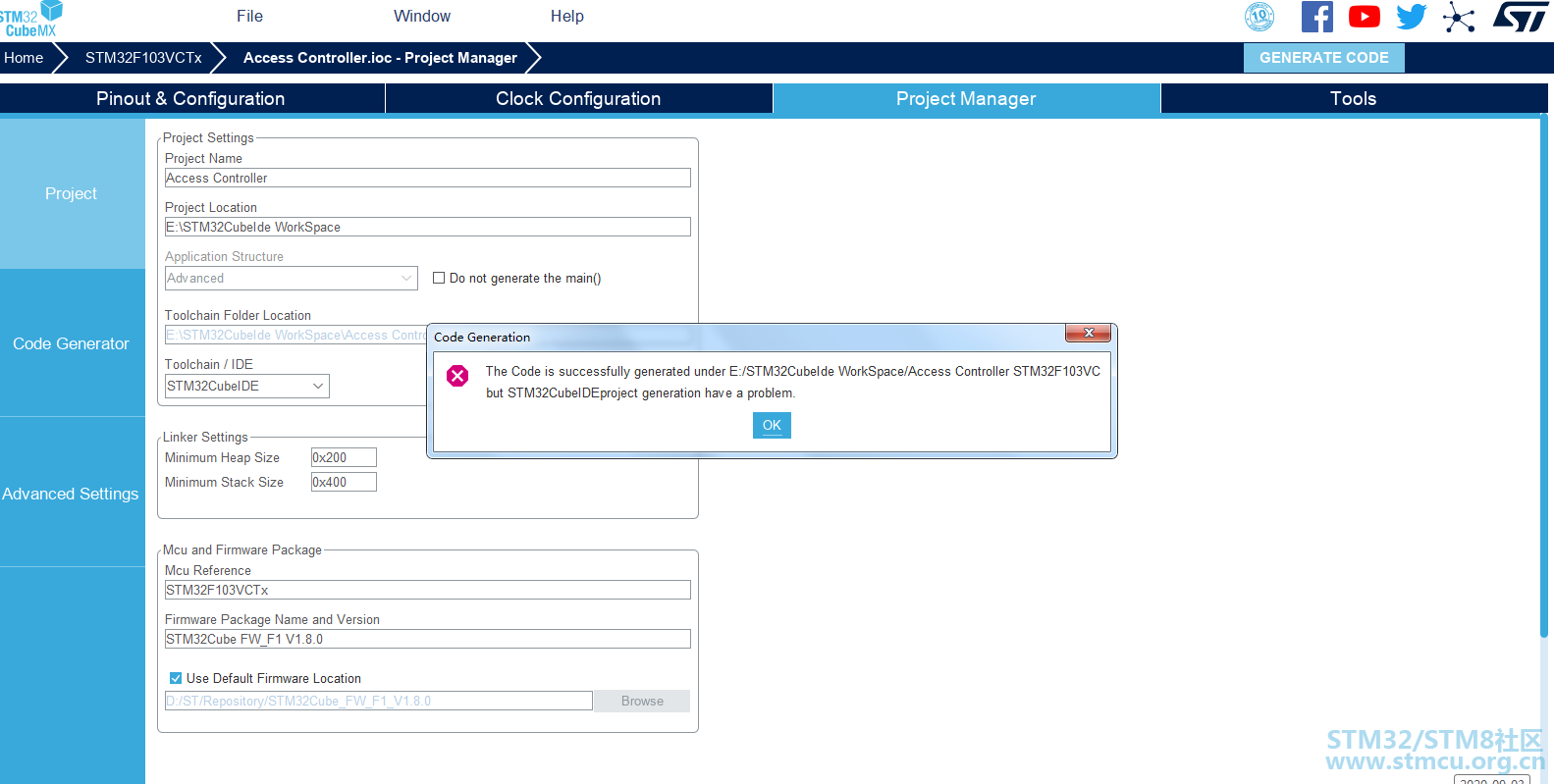The width and height of the screenshot is (1554, 784).
Task: Open the Toolchain / IDE dropdown
Action: (246, 386)
